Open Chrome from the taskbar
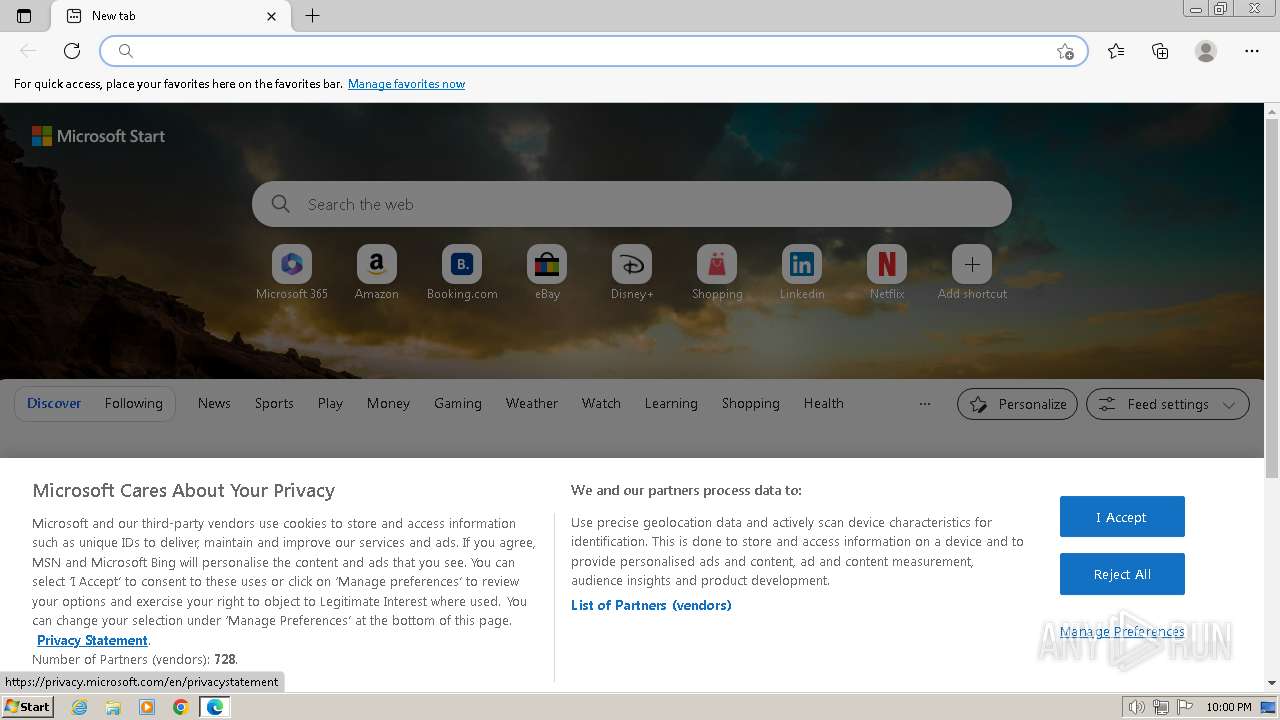The height and width of the screenshot is (720, 1280). click(x=180, y=707)
